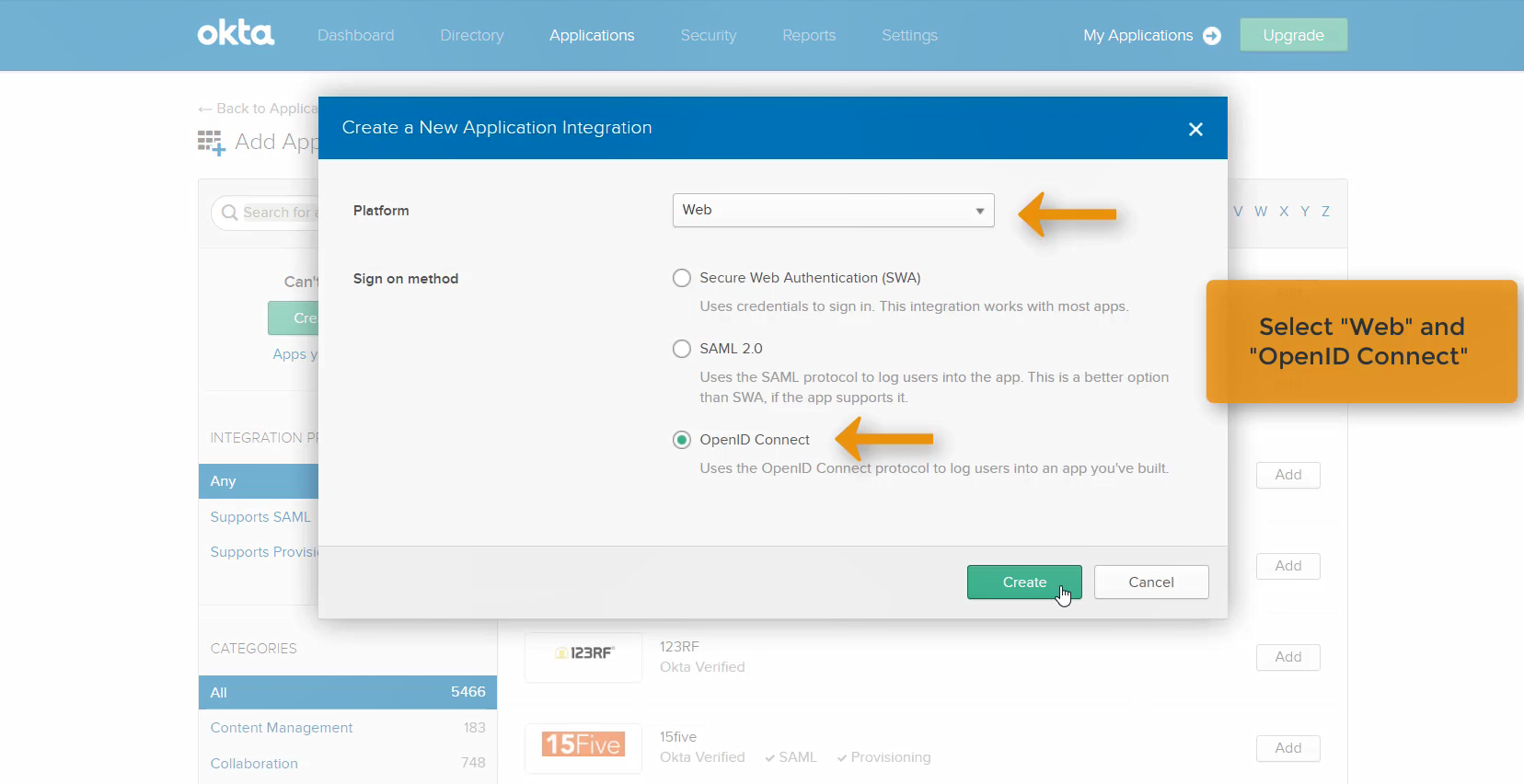Click the My Applications arrow icon
Image resolution: width=1524 pixels, height=784 pixels.
[1212, 36]
